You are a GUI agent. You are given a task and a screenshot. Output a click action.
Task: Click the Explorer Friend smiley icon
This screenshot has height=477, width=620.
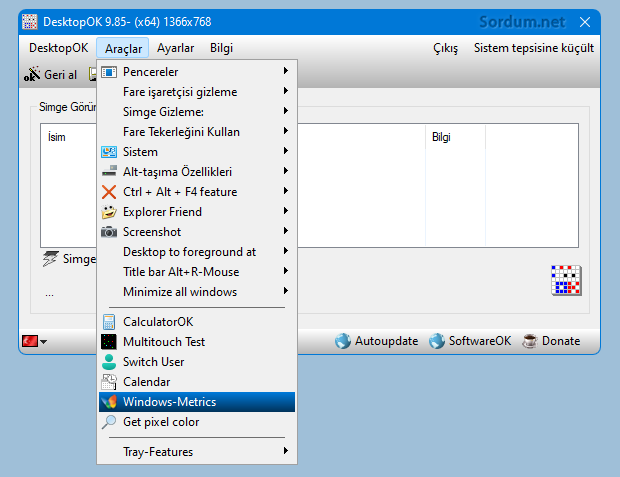[109, 212]
